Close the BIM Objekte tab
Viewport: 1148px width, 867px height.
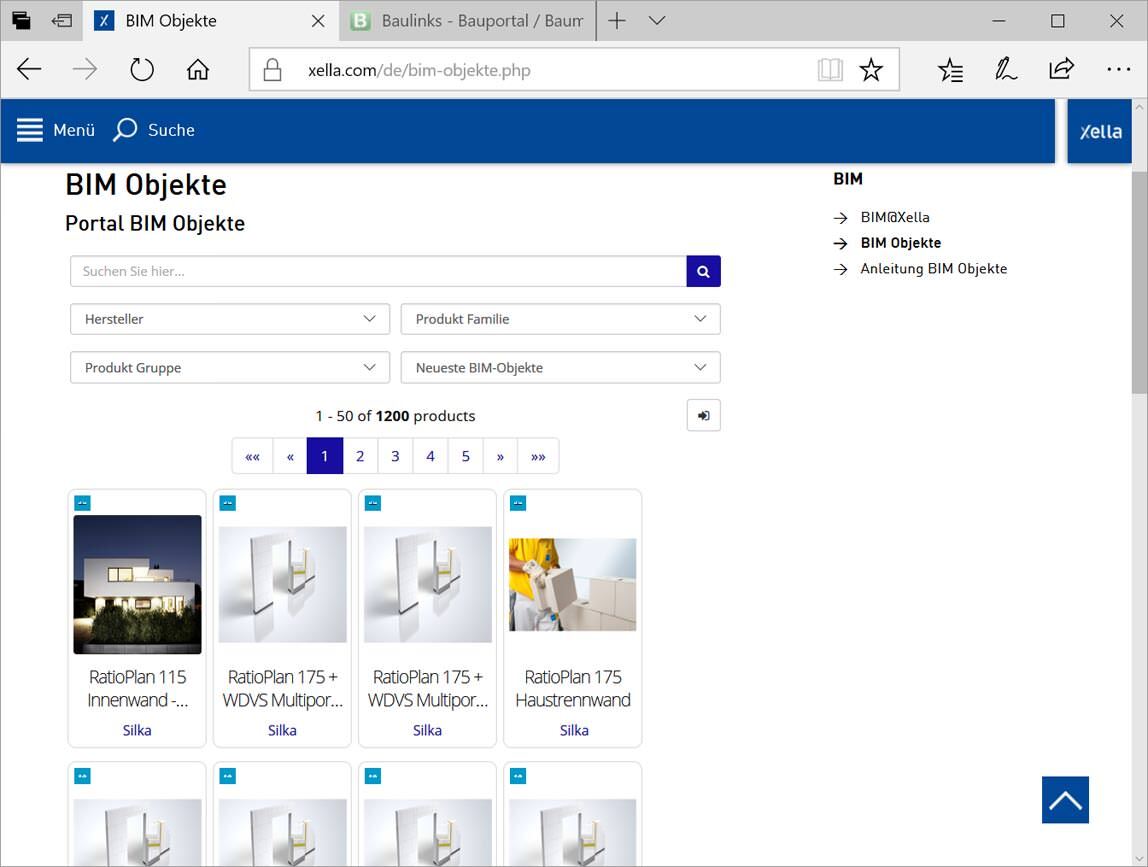(x=318, y=21)
